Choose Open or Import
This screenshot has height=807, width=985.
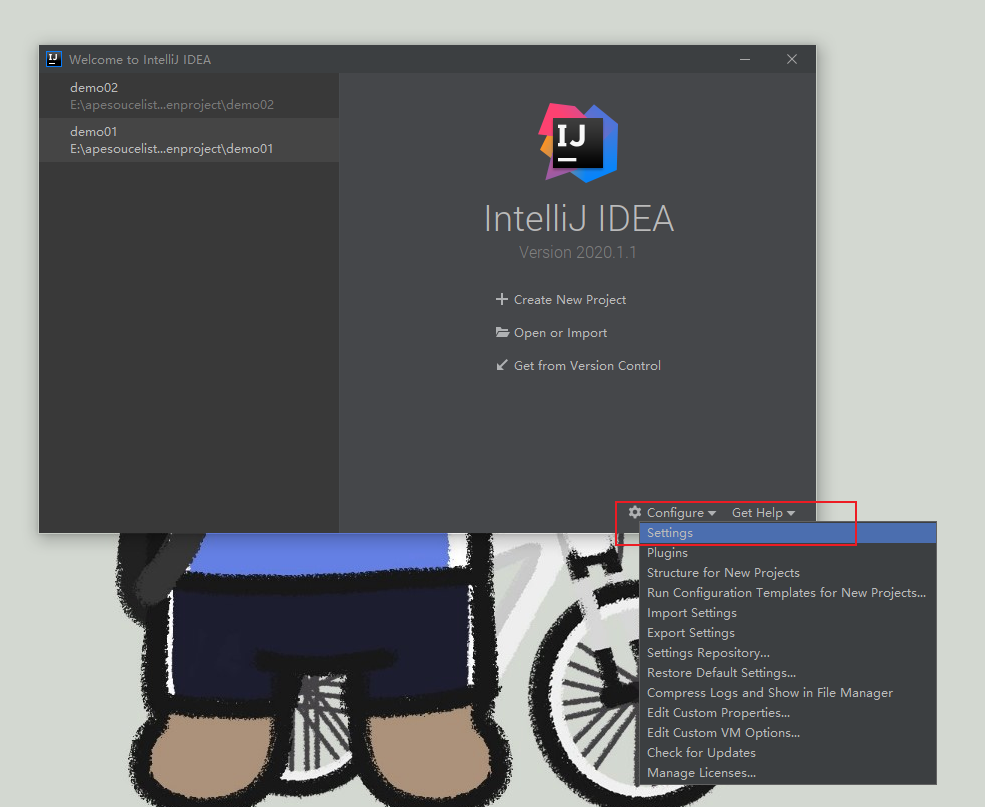point(560,333)
